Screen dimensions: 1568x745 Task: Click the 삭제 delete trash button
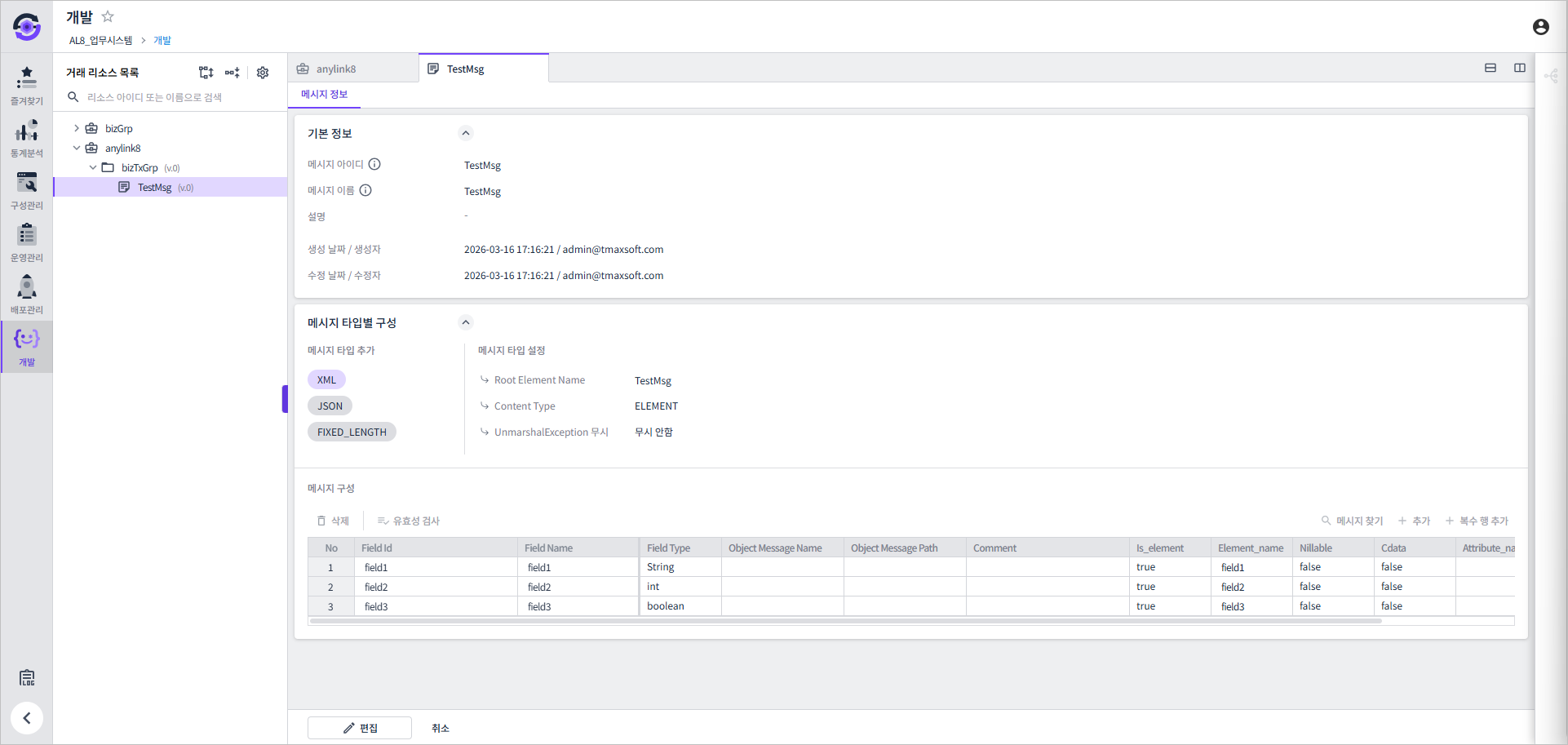[333, 521]
